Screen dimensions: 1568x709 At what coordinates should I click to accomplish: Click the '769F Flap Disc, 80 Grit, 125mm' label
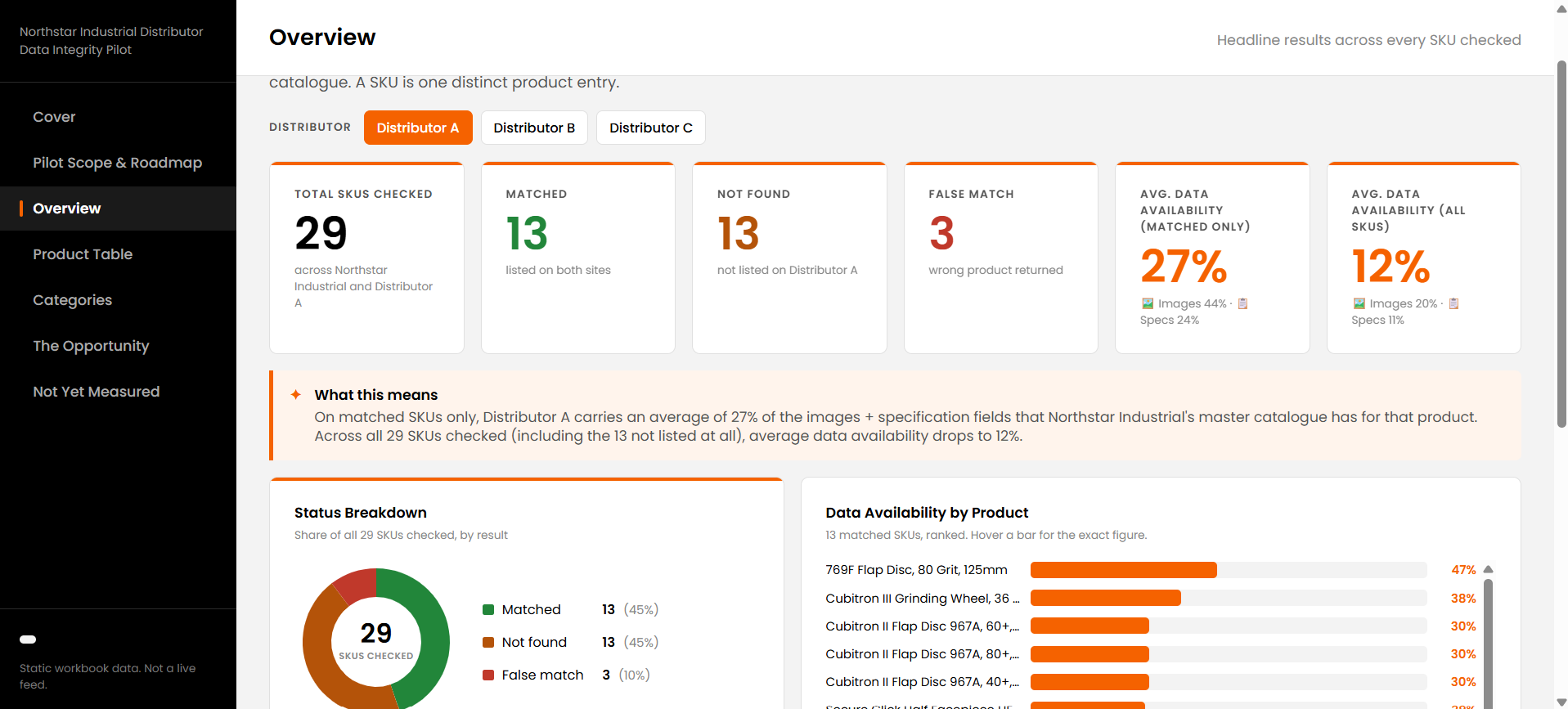(x=916, y=570)
